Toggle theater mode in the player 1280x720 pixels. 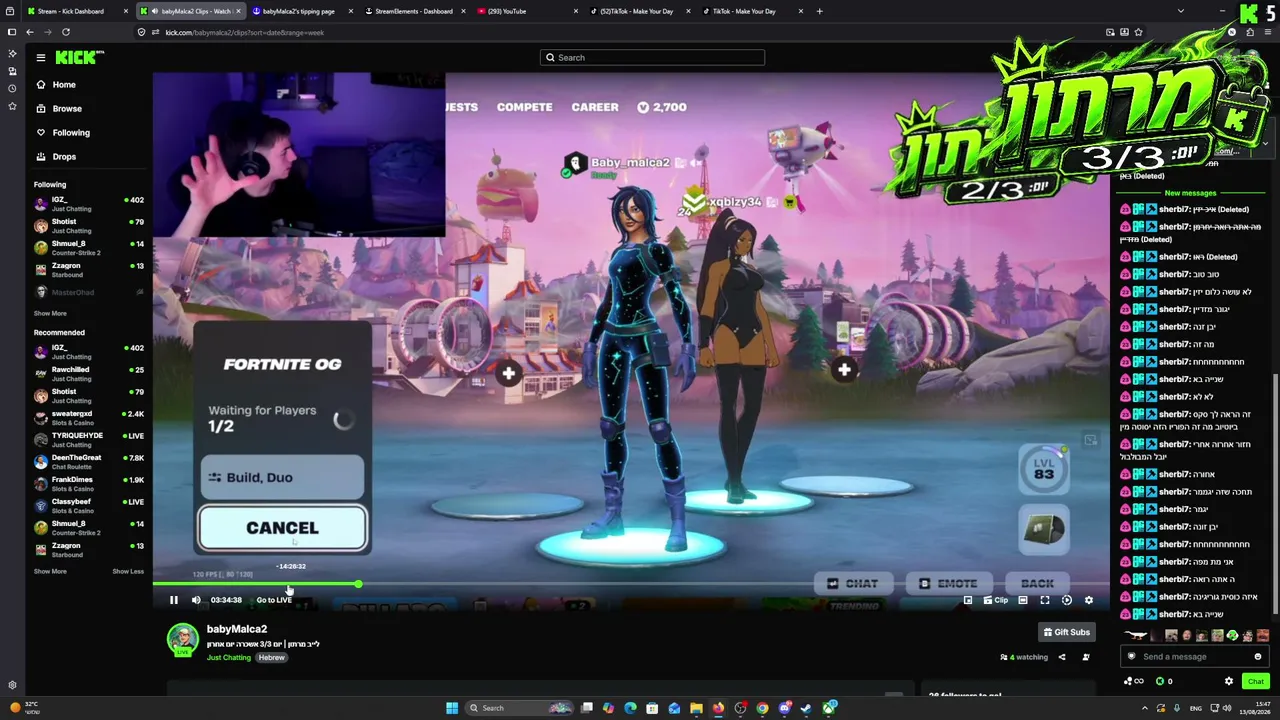(x=1023, y=600)
